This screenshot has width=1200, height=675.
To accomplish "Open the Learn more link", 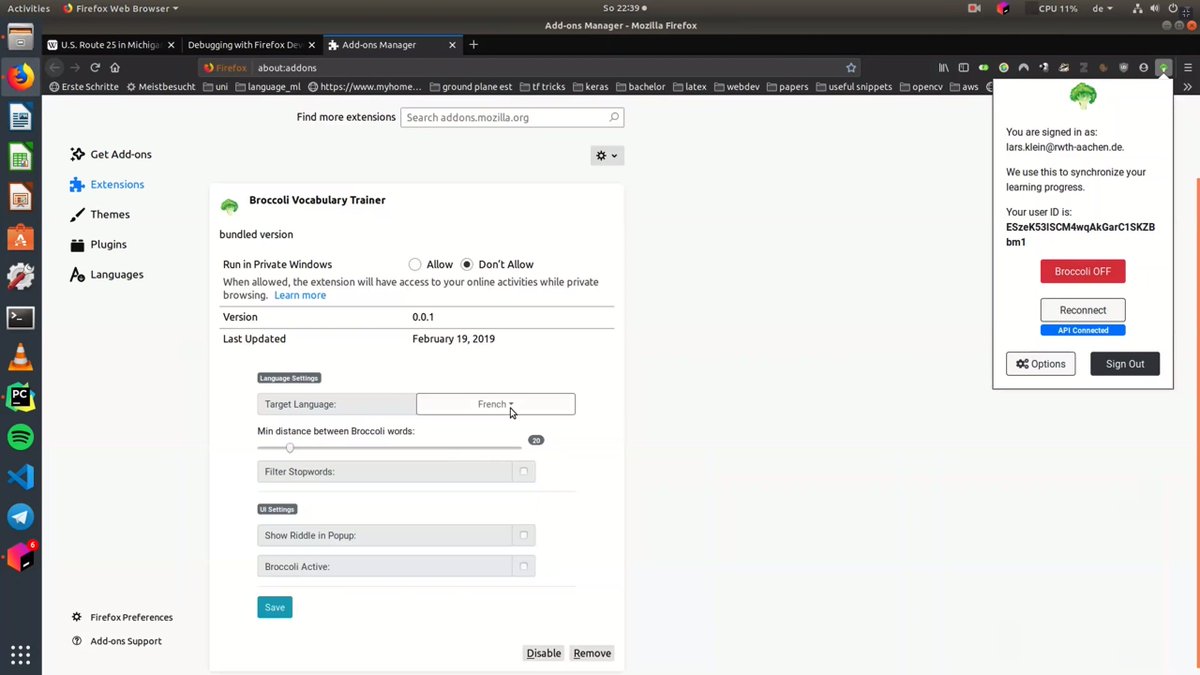I will click(x=300, y=295).
